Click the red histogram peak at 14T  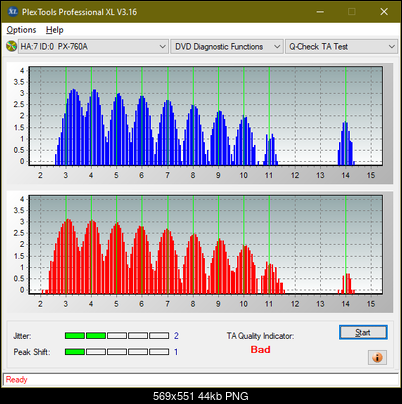coord(346,283)
